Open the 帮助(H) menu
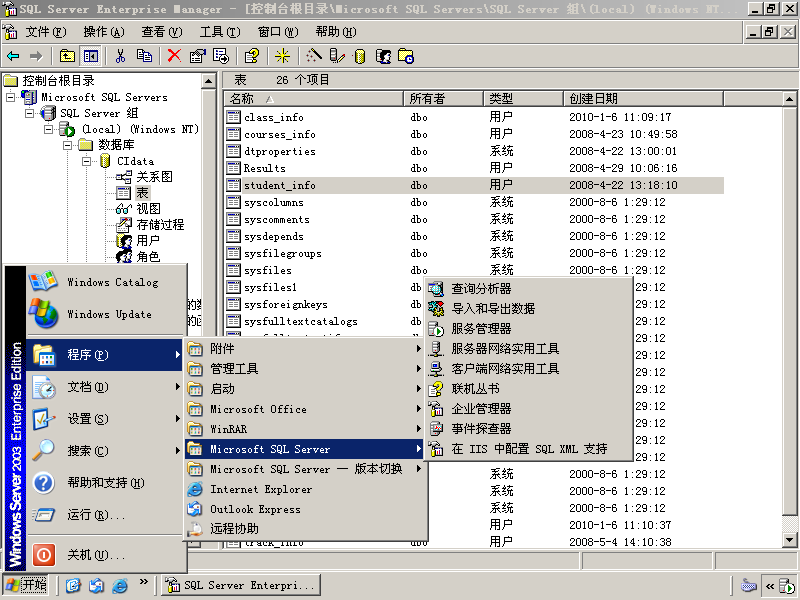 tap(336, 32)
